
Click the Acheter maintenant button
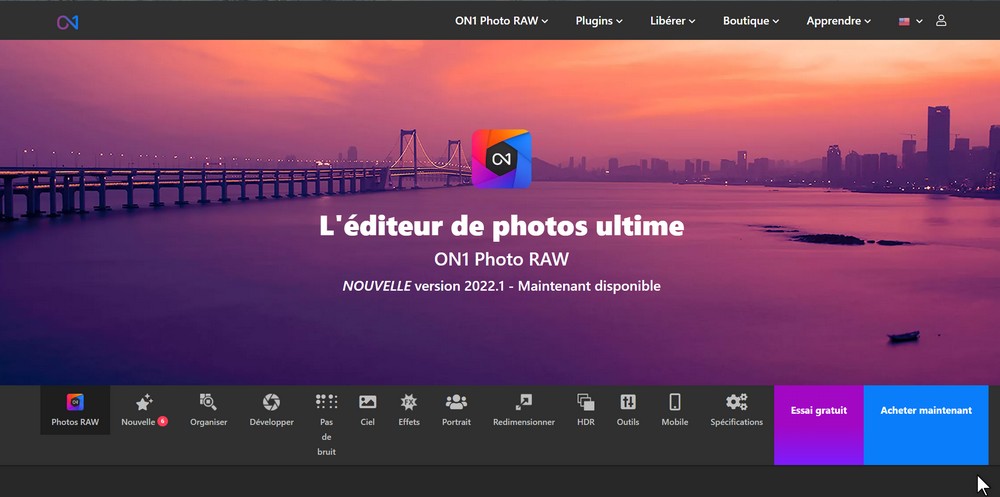926,425
